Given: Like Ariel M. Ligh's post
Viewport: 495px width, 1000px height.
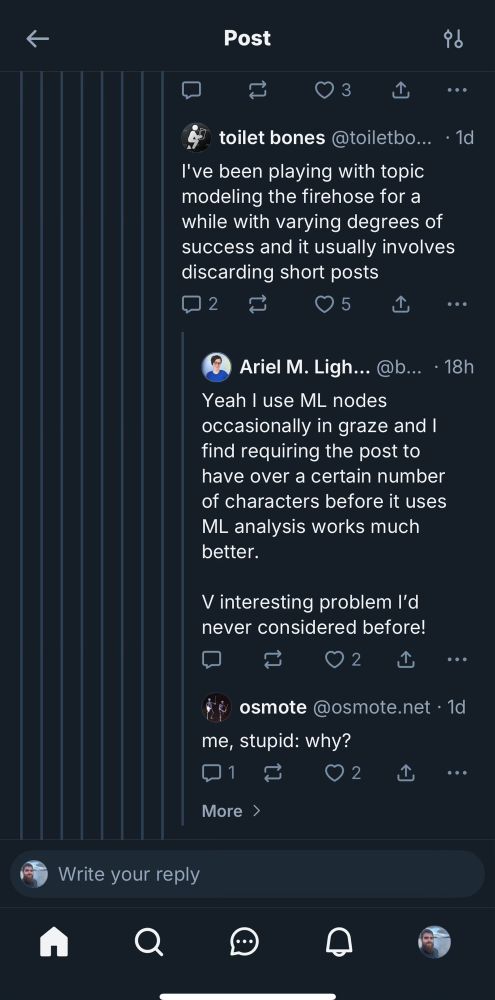Looking at the screenshot, I should [x=343, y=659].
